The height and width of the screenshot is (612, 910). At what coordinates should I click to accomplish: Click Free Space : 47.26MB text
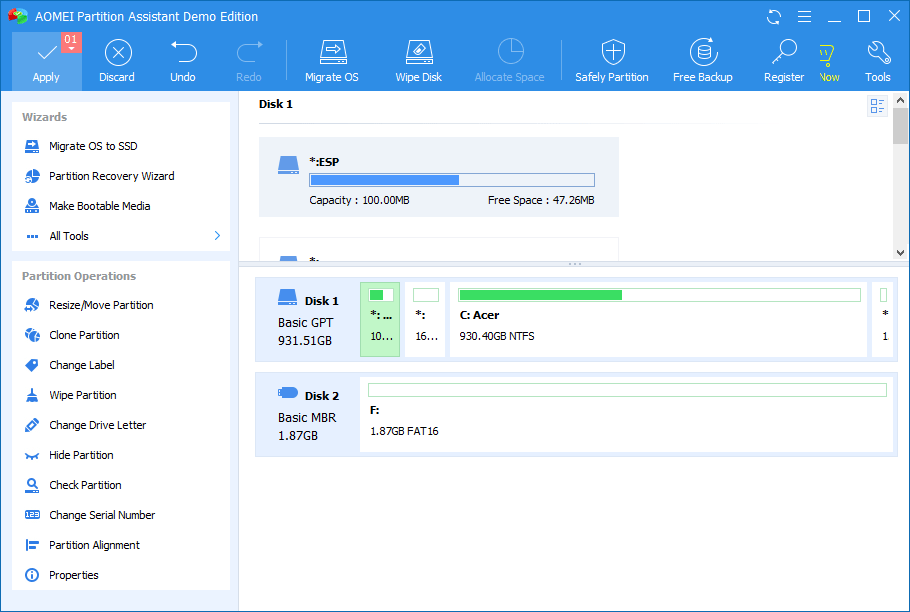(541, 200)
